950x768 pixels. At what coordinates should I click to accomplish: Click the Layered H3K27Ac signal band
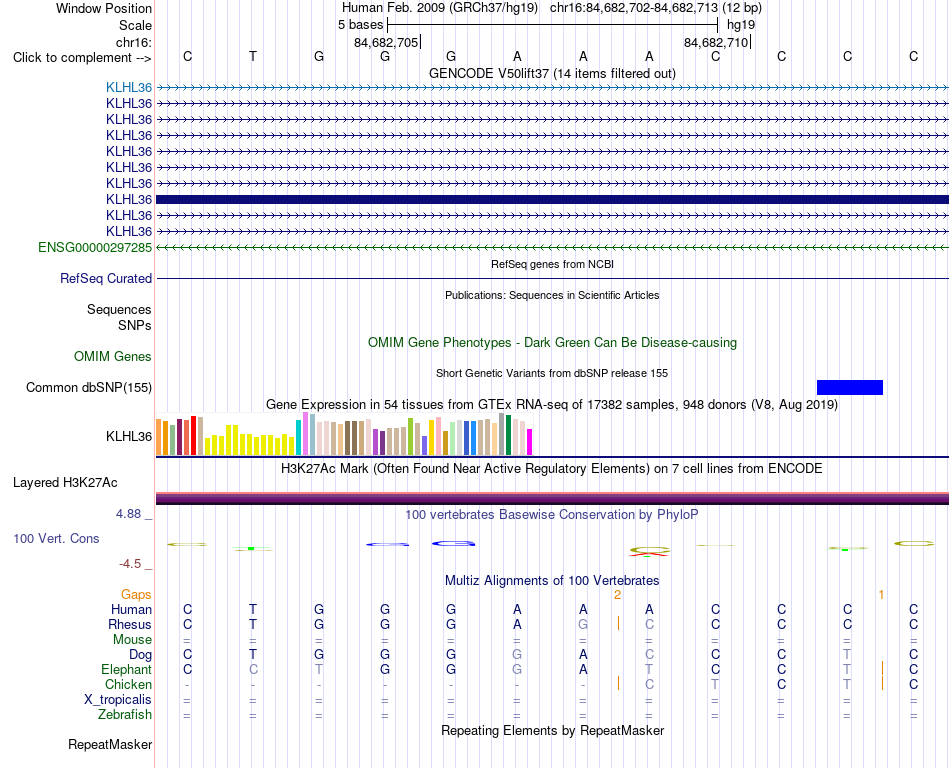click(552, 498)
